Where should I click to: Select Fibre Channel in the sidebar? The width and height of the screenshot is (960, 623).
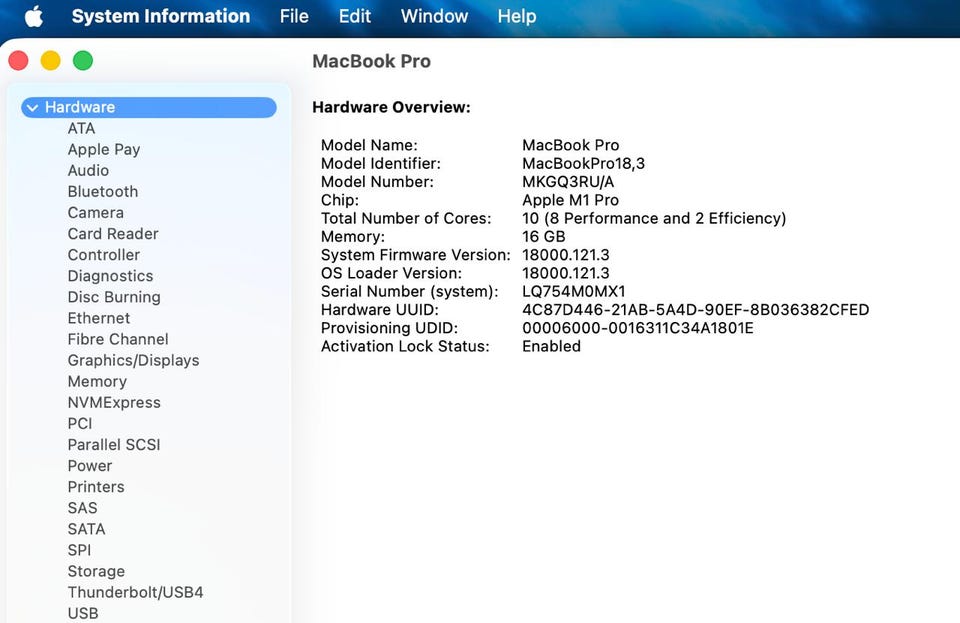pos(118,340)
